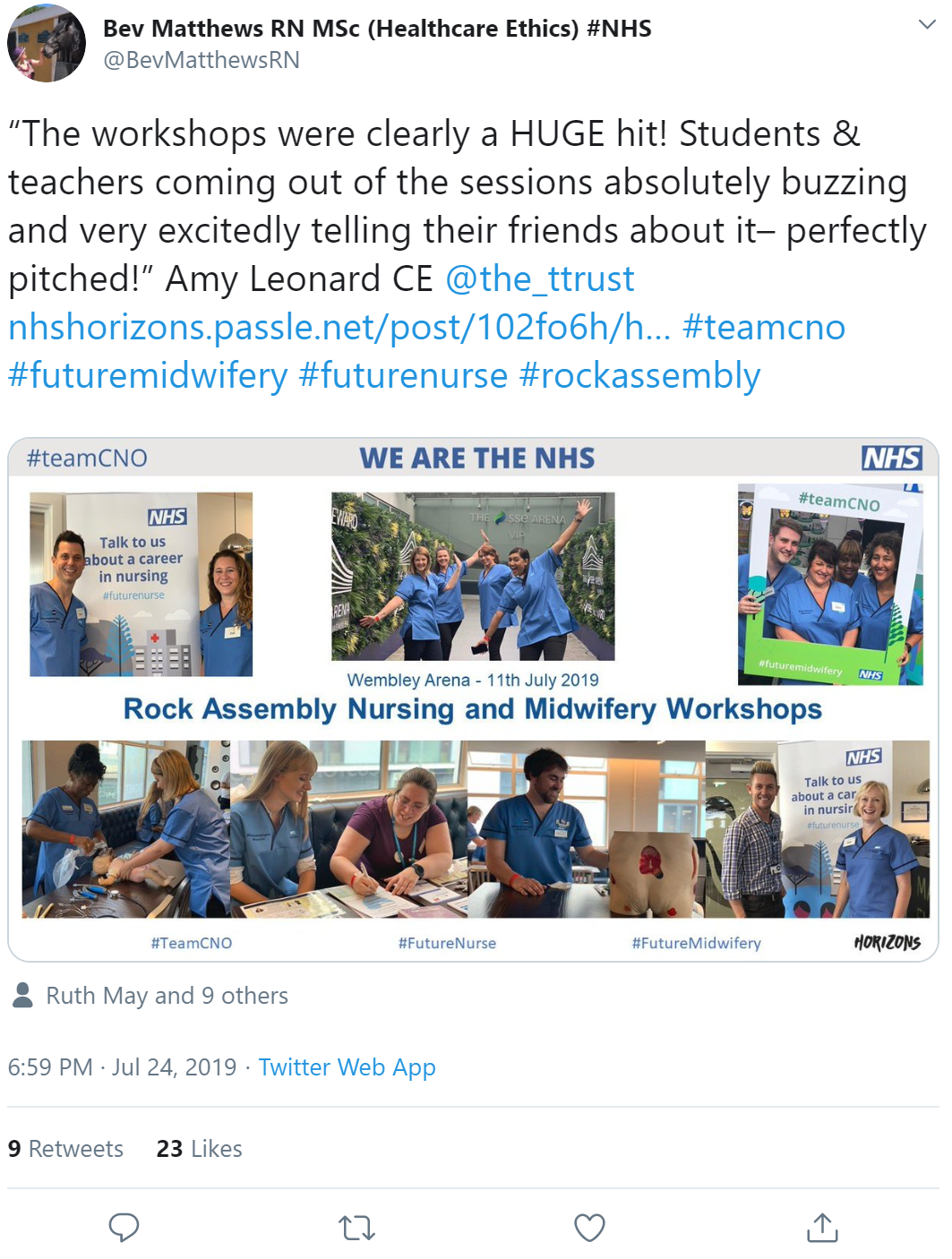View the 23 Likes list
Viewport: 952px width, 1259px height.
point(200,1149)
